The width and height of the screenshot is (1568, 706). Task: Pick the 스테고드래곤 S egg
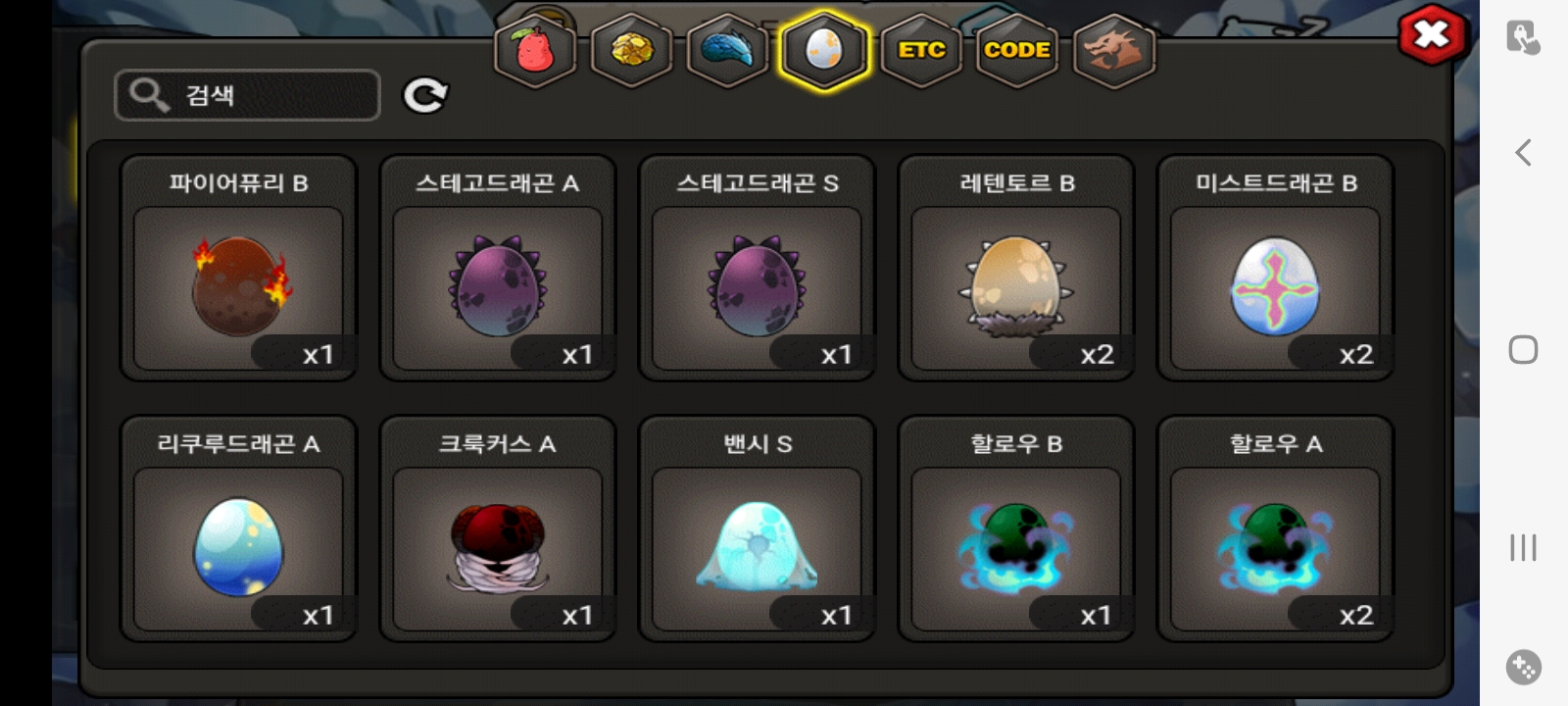pos(757,268)
